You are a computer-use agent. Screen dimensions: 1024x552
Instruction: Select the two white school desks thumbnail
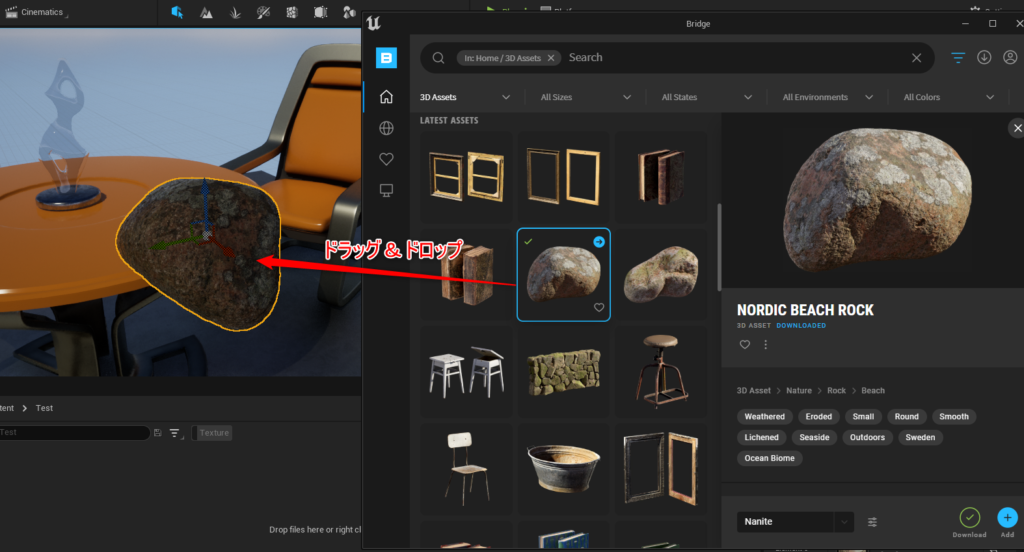click(466, 372)
